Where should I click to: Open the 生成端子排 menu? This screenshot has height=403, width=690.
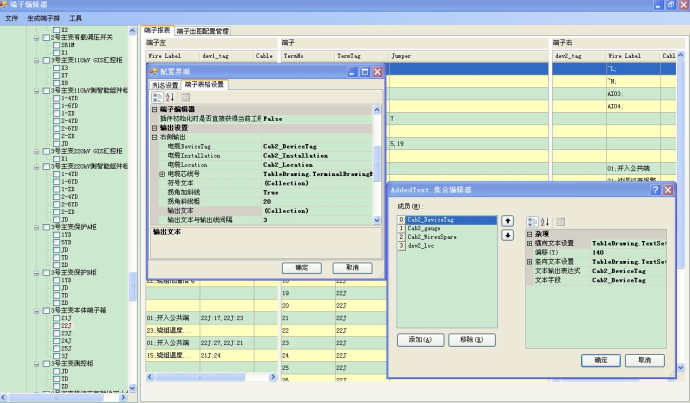42,18
